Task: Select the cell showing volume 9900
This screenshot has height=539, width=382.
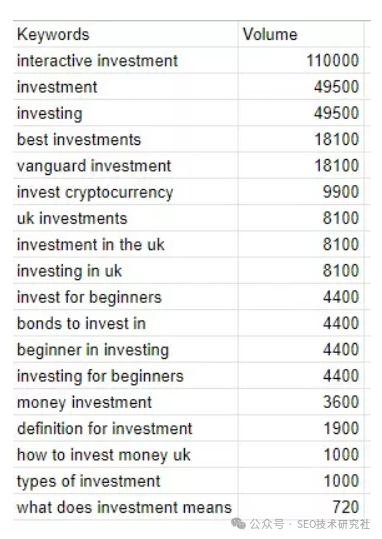Action: [301, 192]
